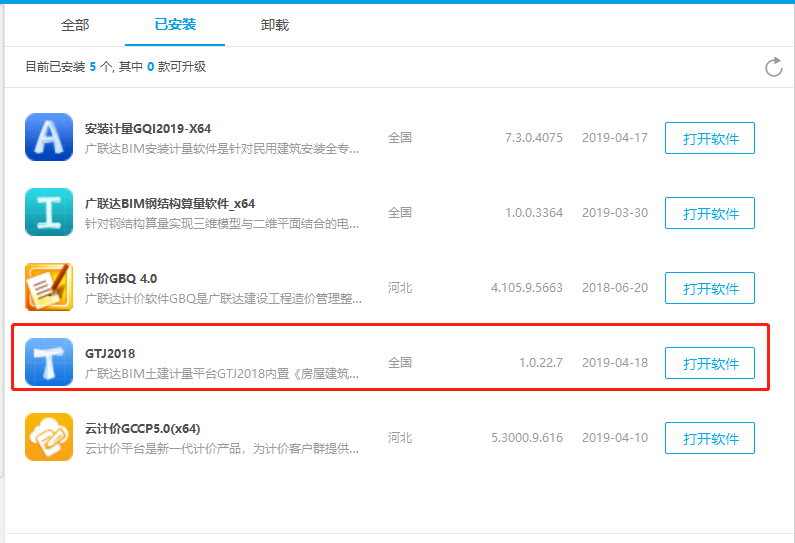
Task: Click the 全国 region of 广联达BIM钢结构算量软件
Action: (x=400, y=213)
